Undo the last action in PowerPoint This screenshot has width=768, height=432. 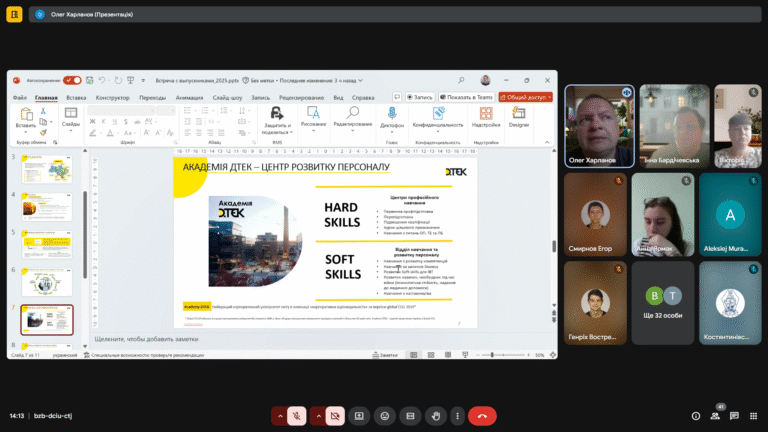click(x=102, y=80)
